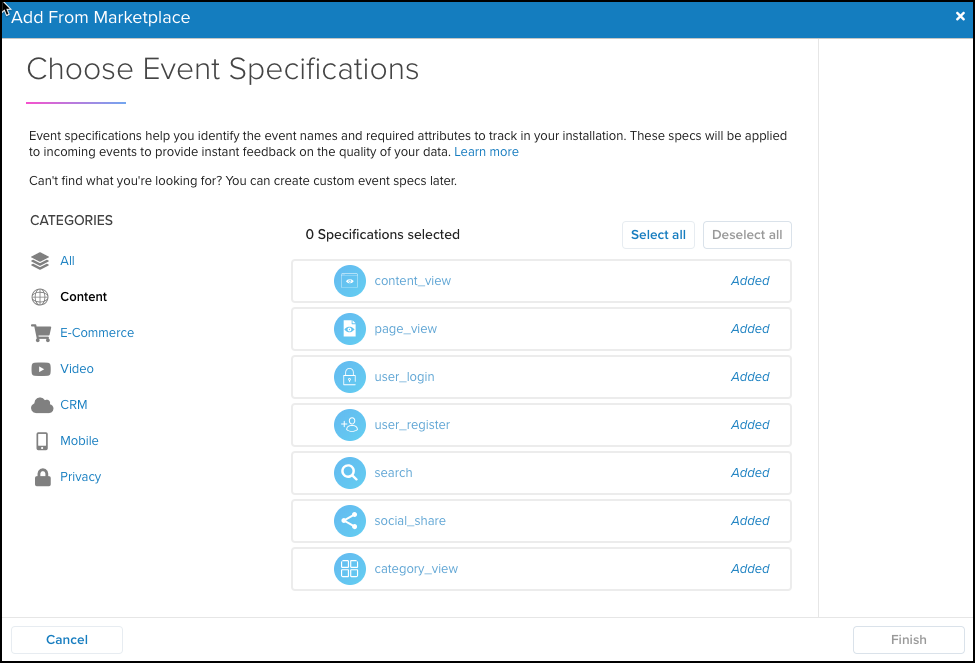Image resolution: width=975 pixels, height=663 pixels.
Task: Click the CRM cloud icon
Action: [41, 405]
